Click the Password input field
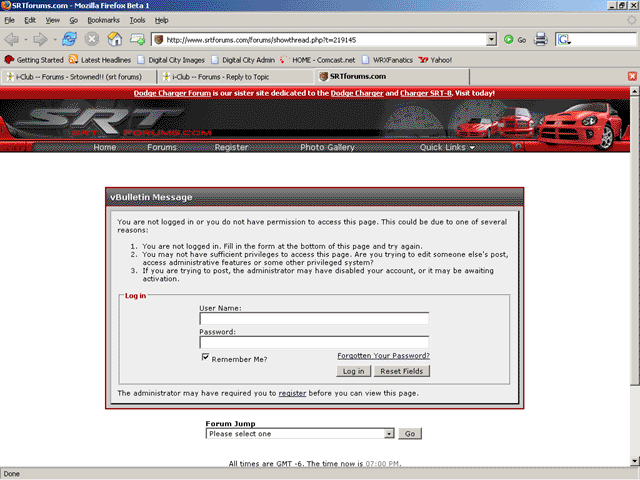Screen dimensions: 640x480 314,342
